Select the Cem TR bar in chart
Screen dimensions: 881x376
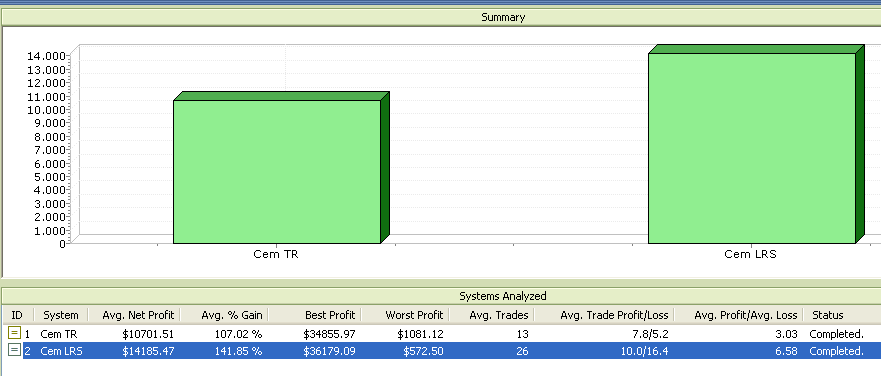pos(277,171)
